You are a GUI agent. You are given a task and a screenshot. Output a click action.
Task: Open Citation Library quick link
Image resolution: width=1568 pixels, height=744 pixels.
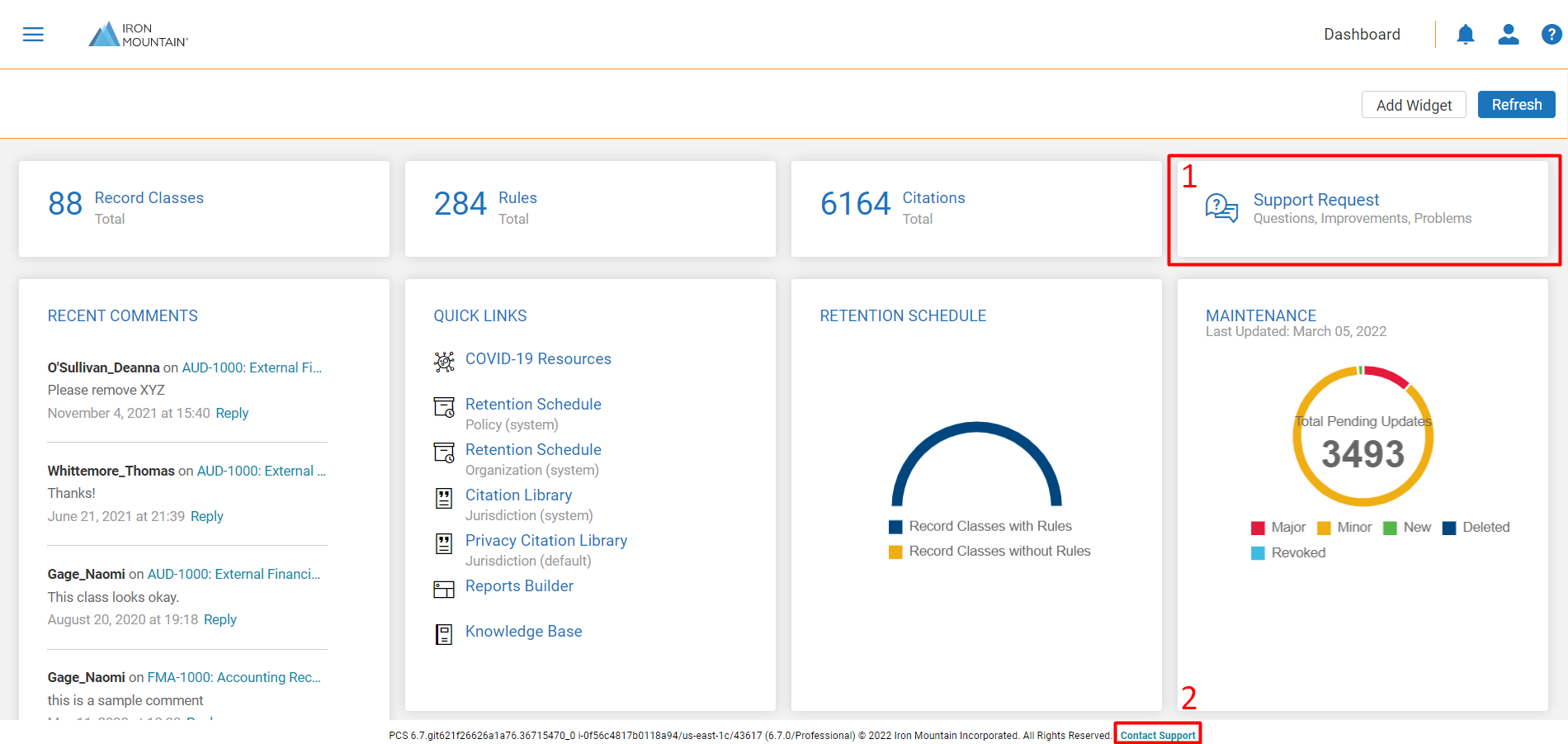pyautogui.click(x=518, y=495)
